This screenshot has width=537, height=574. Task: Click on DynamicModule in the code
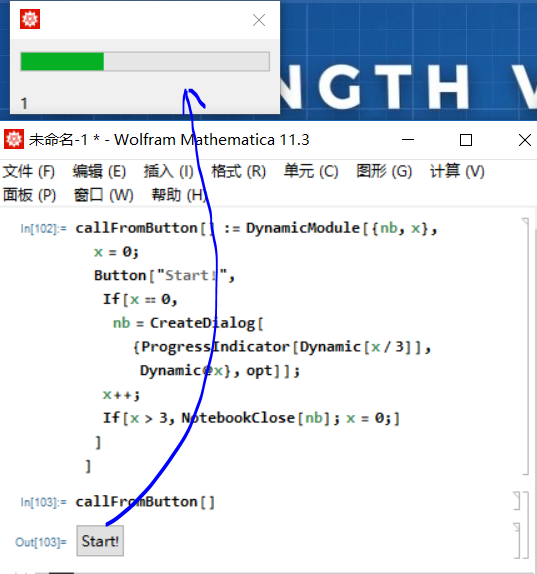[x=303, y=228]
